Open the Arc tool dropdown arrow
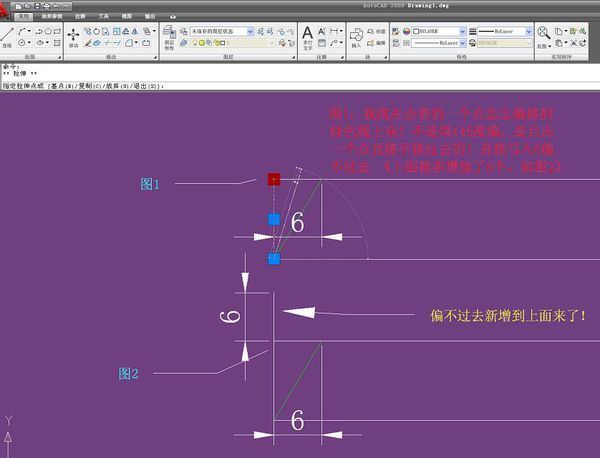The image size is (600, 458). 29,31
